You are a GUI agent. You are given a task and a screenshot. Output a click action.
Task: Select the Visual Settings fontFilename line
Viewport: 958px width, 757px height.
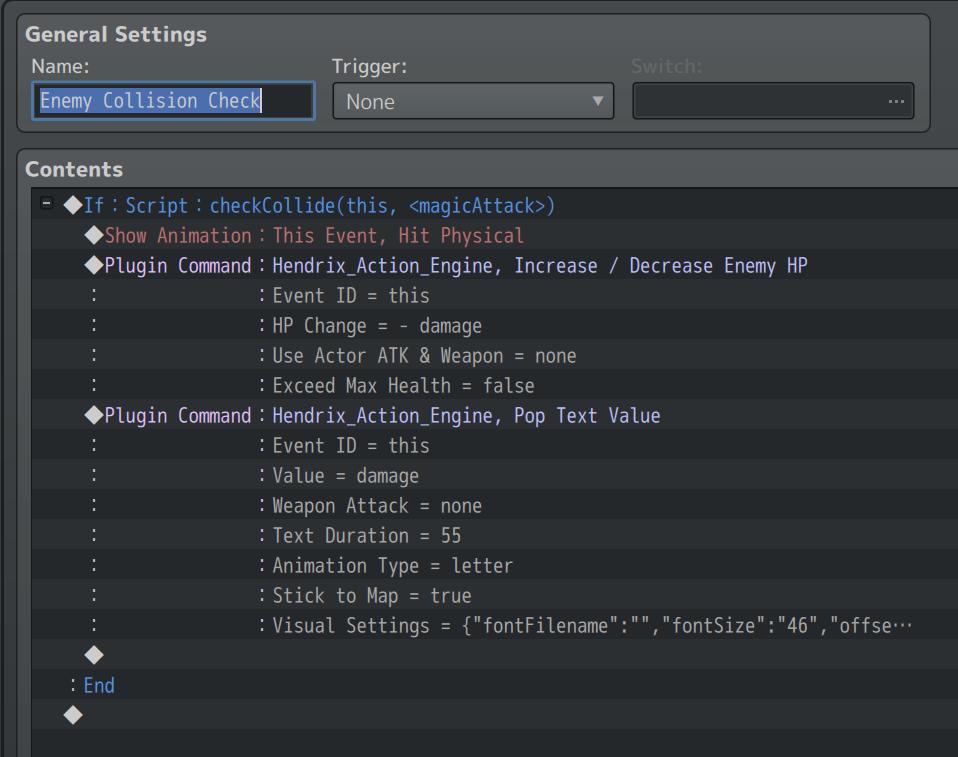click(x=495, y=624)
